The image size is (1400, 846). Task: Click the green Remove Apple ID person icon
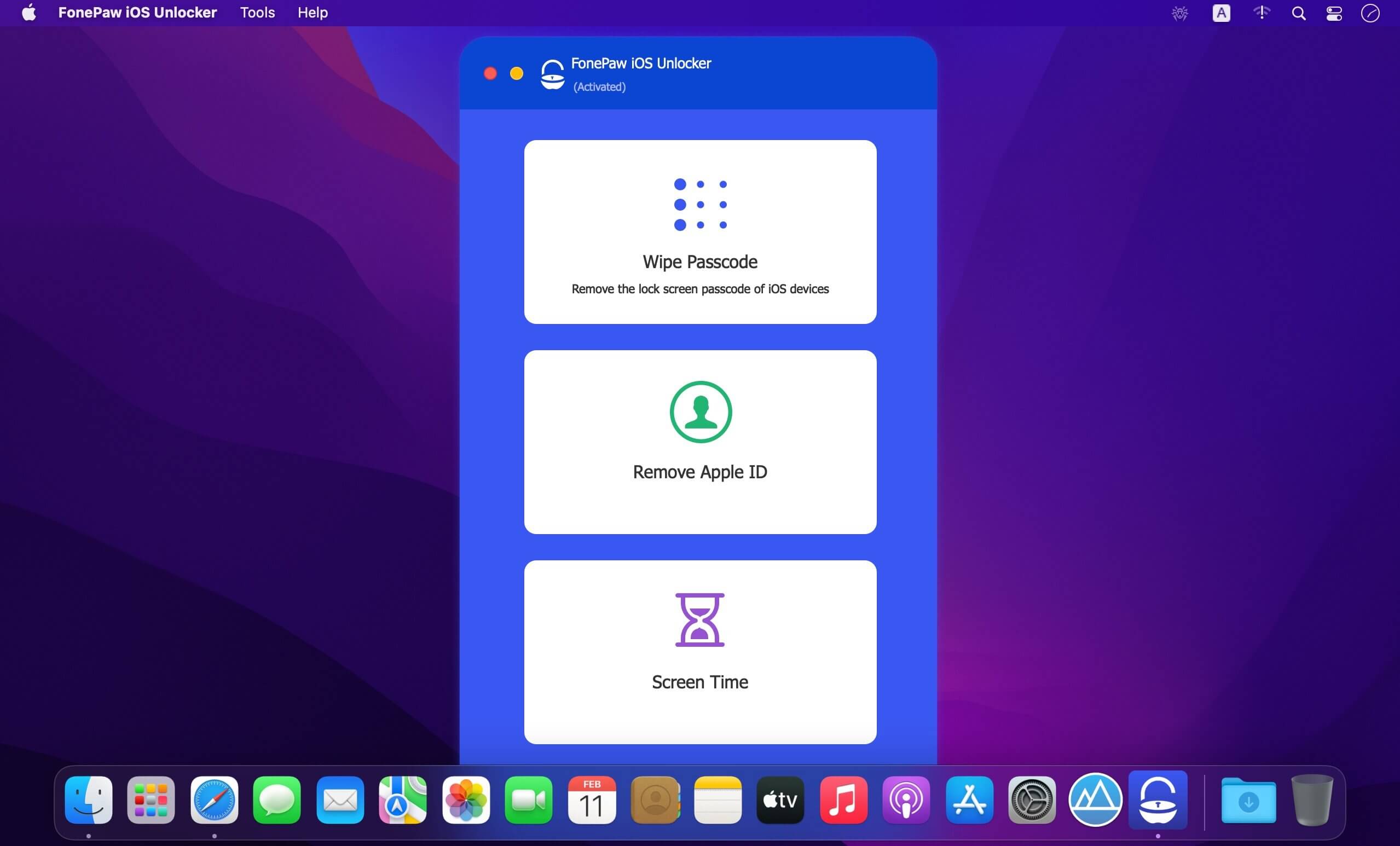click(700, 412)
